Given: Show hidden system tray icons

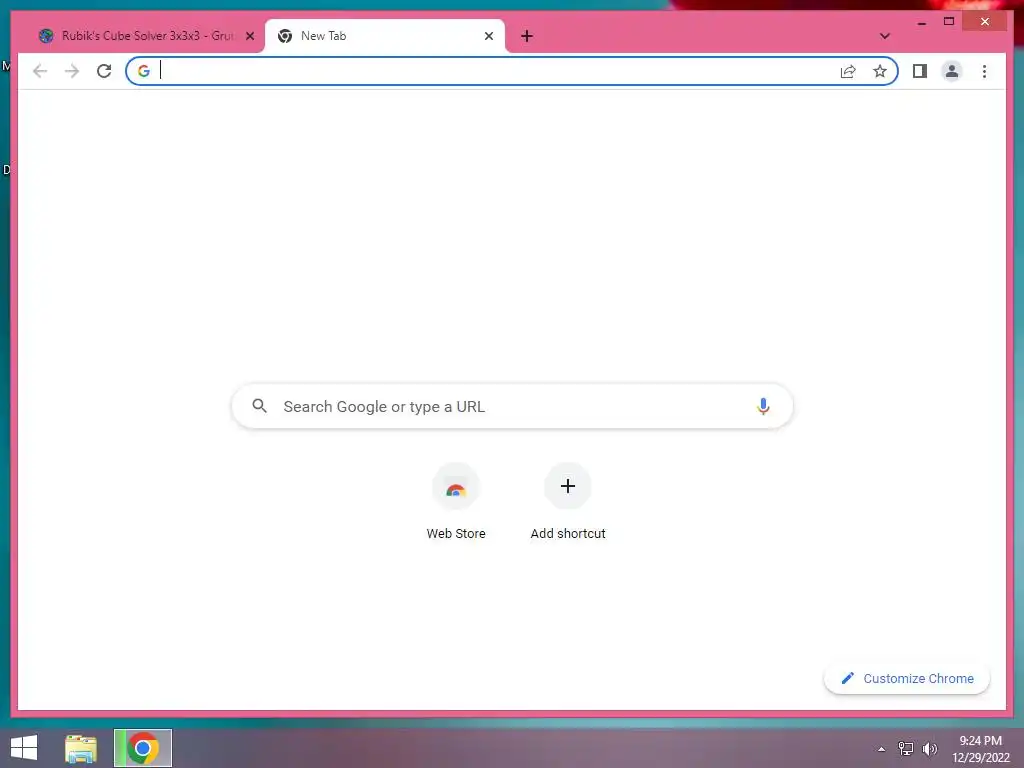Looking at the screenshot, I should [882, 749].
